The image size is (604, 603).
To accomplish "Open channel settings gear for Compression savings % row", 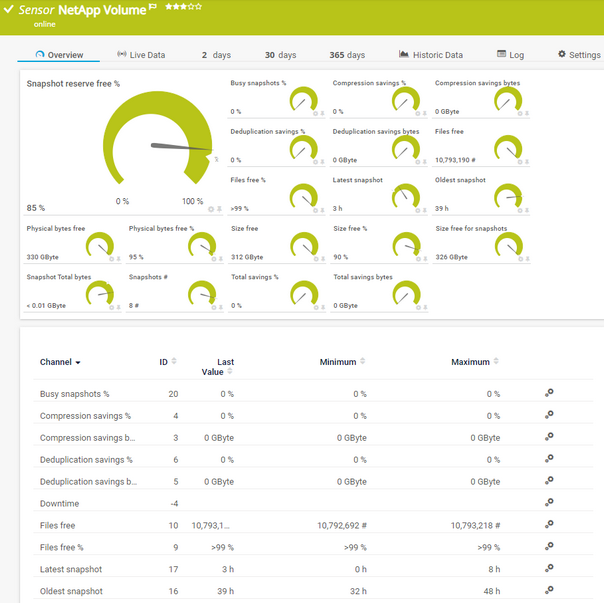I will click(x=549, y=415).
